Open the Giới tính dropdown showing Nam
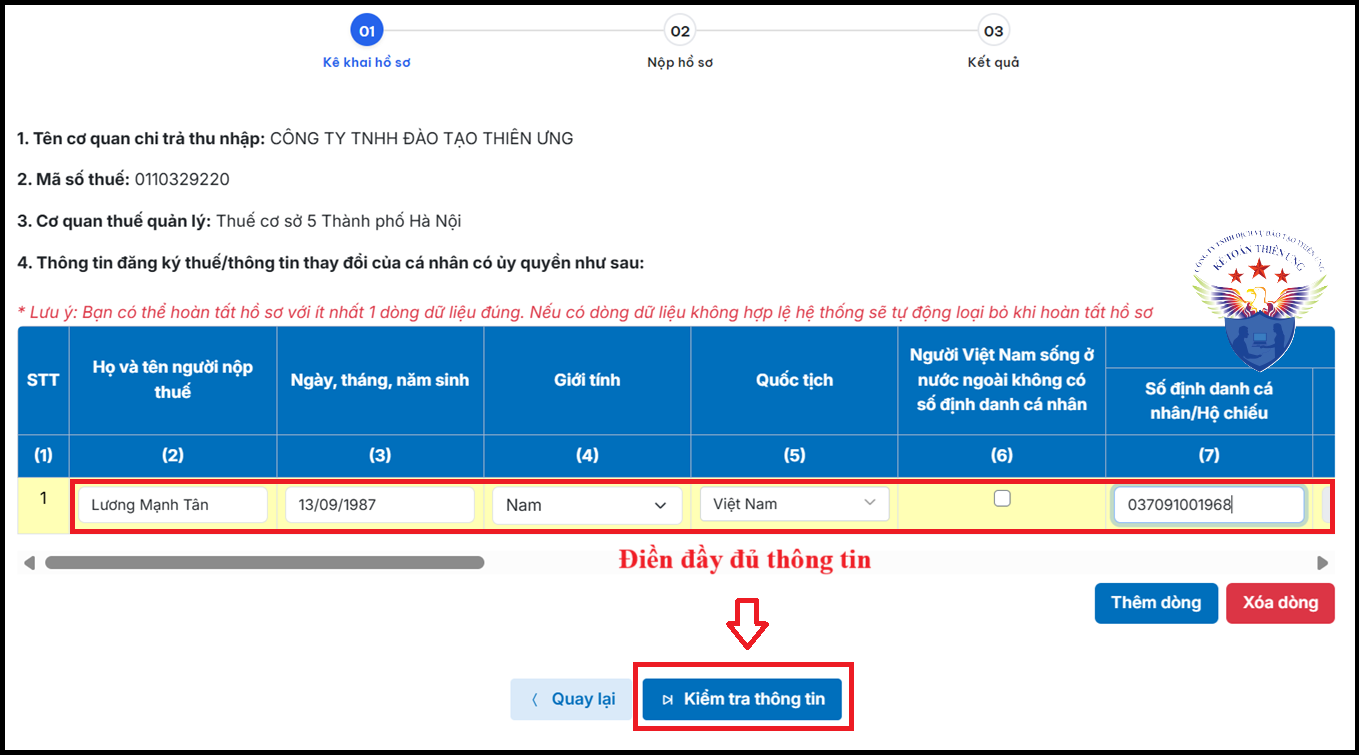1359x755 pixels. [x=587, y=505]
